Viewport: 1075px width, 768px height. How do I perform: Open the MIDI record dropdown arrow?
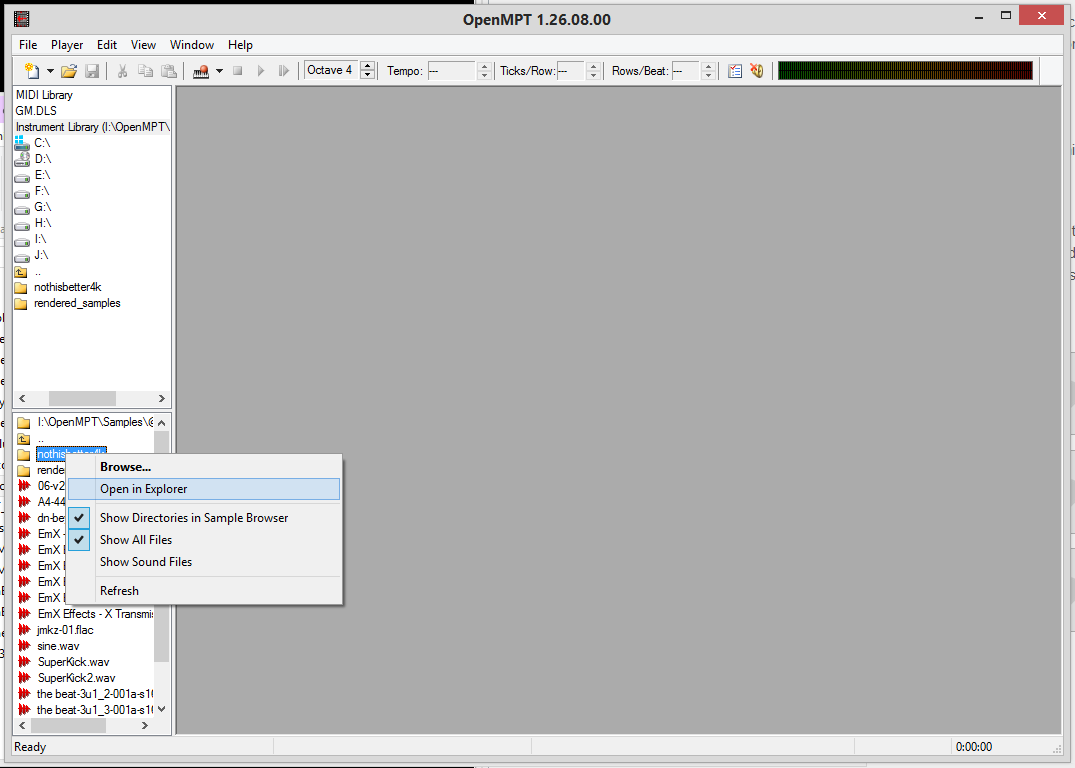[x=219, y=71]
